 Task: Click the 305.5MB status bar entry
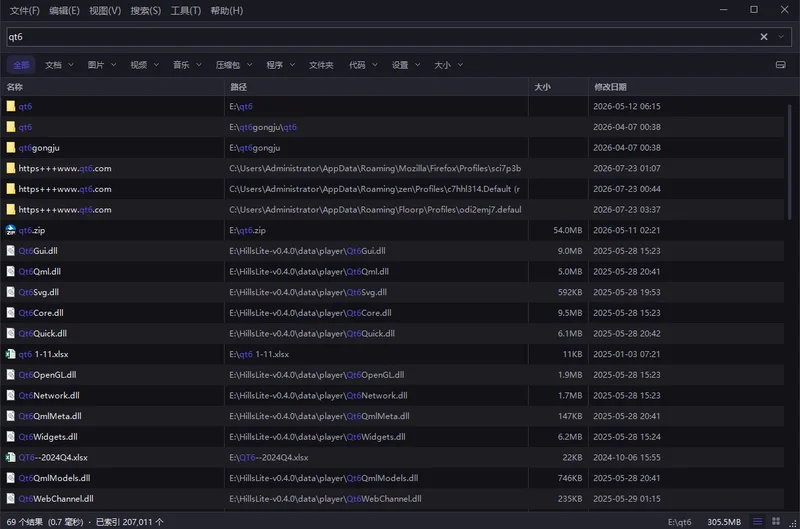coord(724,522)
